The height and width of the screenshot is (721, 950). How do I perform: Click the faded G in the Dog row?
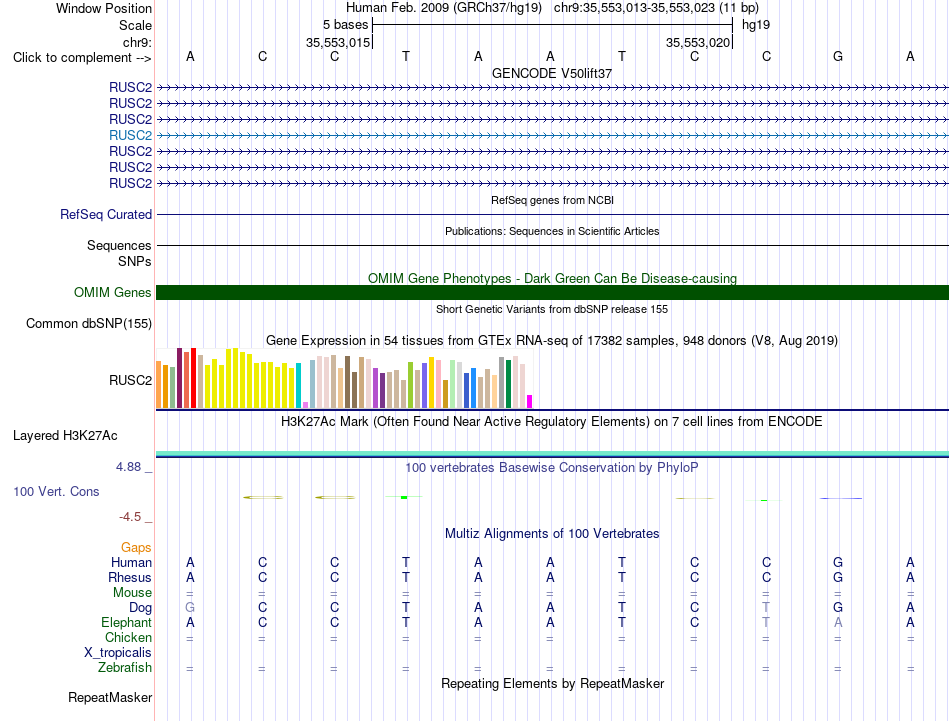pyautogui.click(x=190, y=608)
